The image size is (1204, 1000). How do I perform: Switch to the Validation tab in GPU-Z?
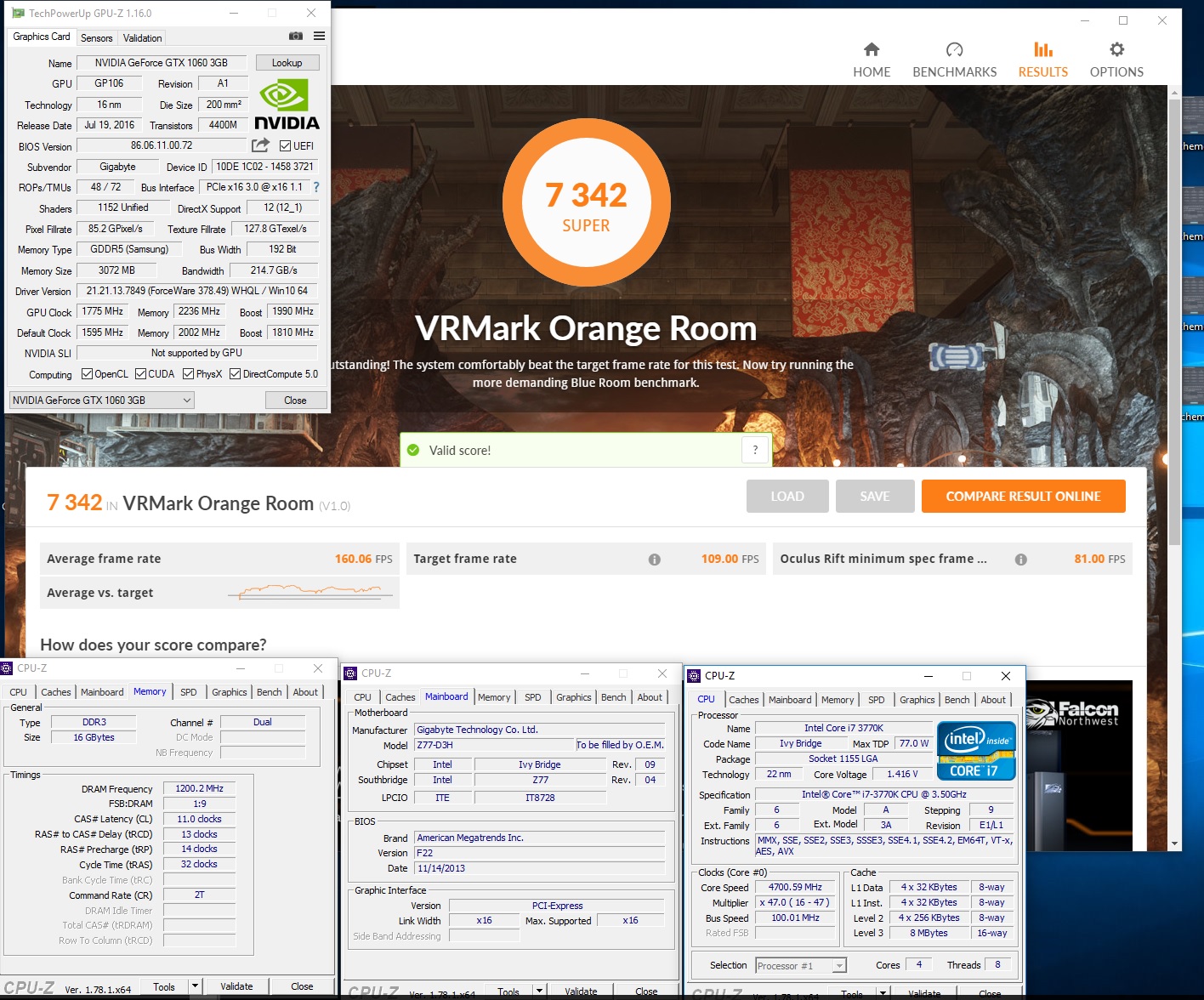(142, 38)
